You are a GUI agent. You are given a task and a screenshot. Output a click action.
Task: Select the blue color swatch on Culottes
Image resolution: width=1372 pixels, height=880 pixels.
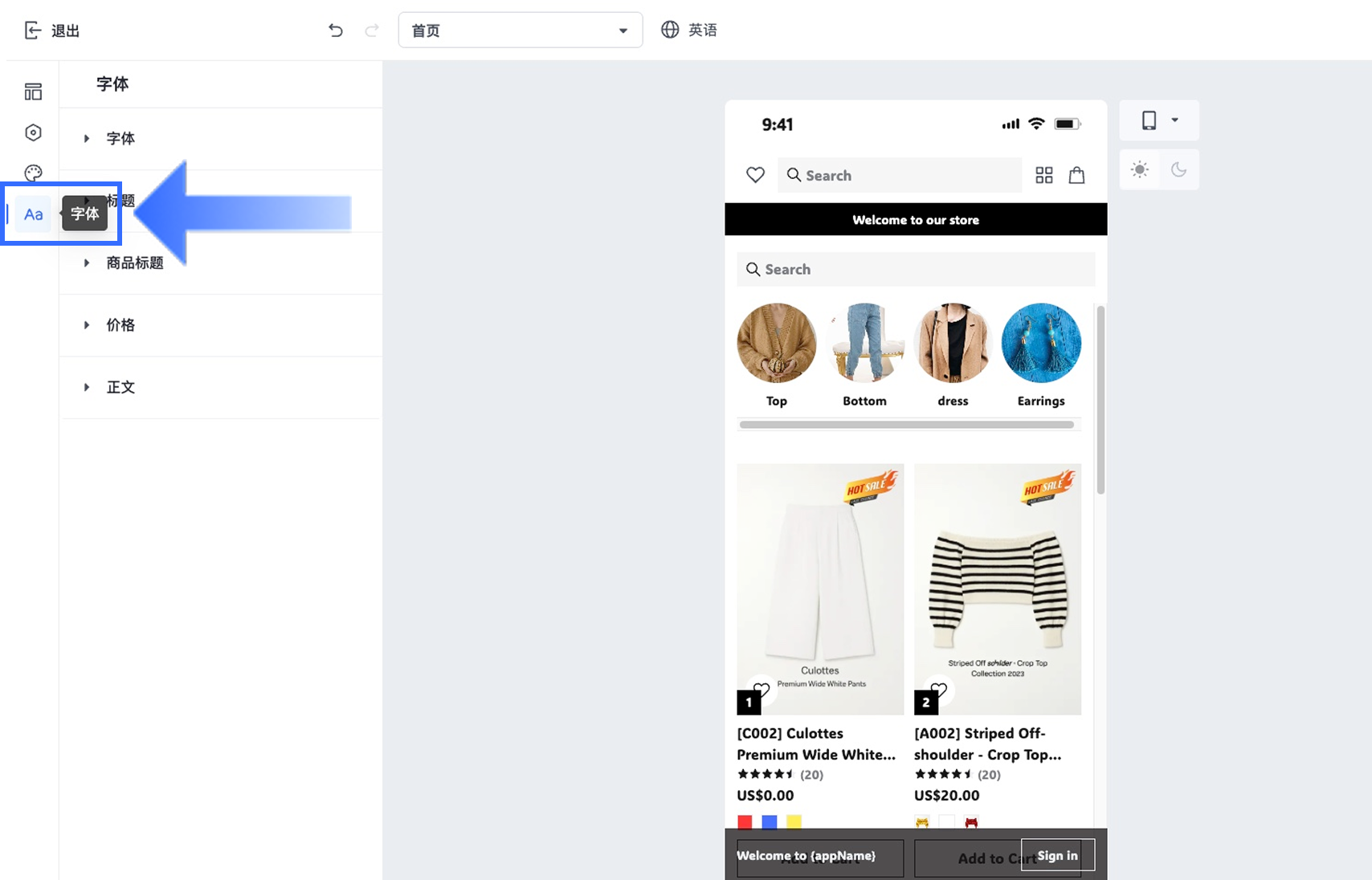pyautogui.click(x=770, y=821)
